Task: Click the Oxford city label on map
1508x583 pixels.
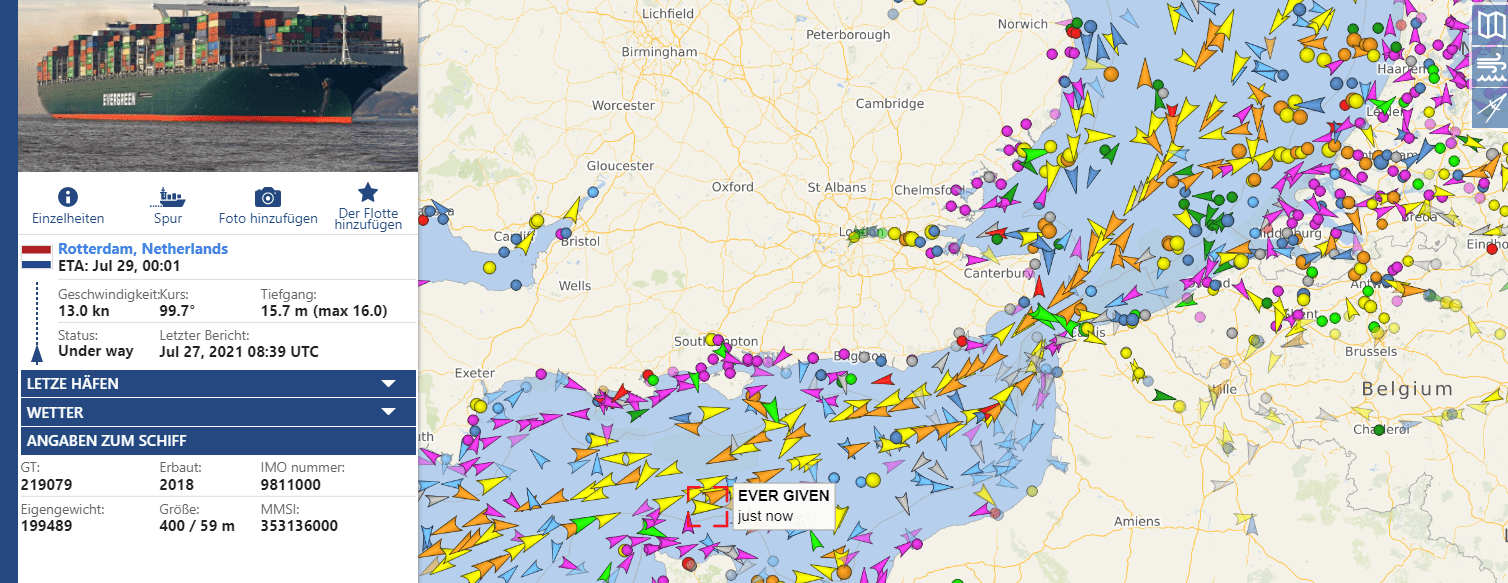Action: click(732, 187)
